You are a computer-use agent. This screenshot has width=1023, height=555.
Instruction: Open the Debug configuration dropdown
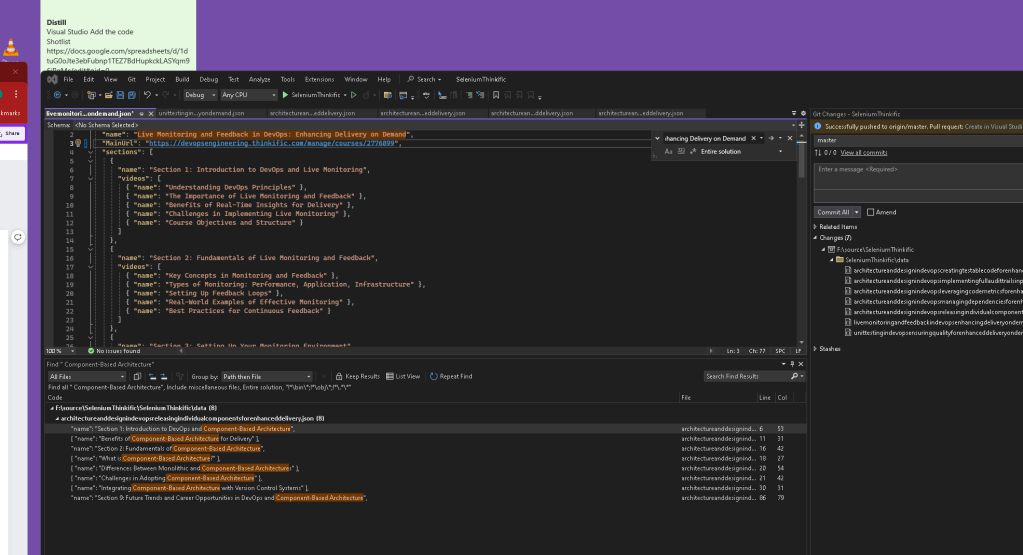200,95
